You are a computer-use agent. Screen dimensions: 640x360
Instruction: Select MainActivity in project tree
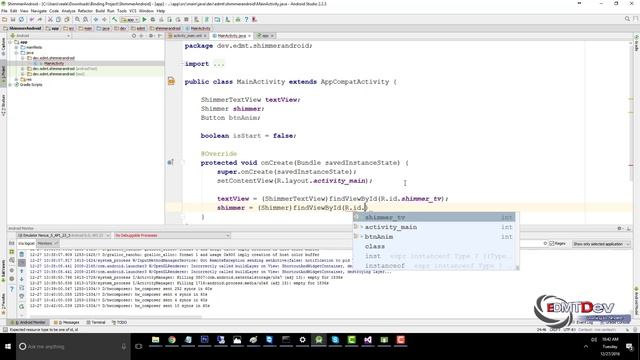point(54,63)
